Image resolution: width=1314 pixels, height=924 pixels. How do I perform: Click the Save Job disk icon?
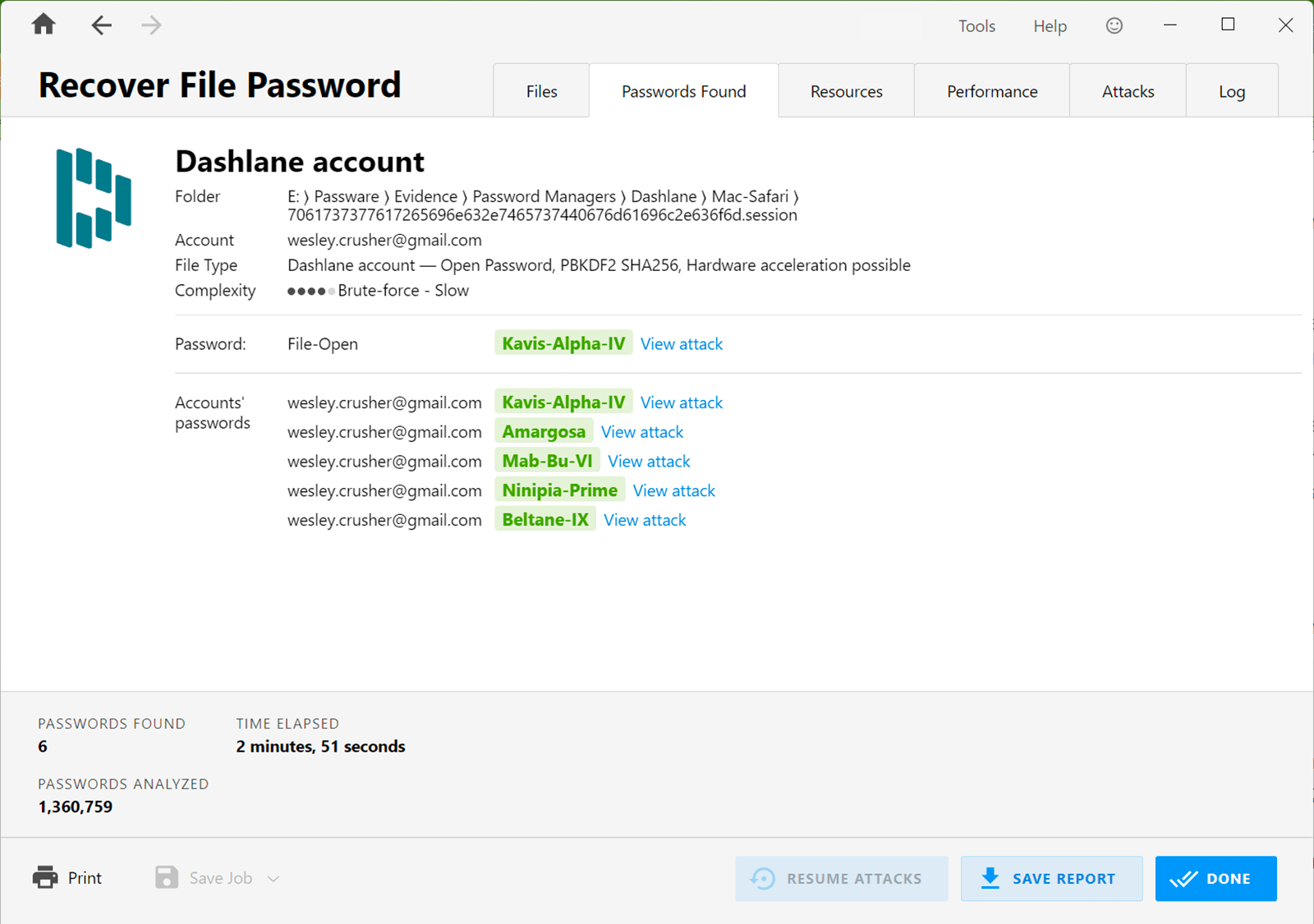pos(167,877)
